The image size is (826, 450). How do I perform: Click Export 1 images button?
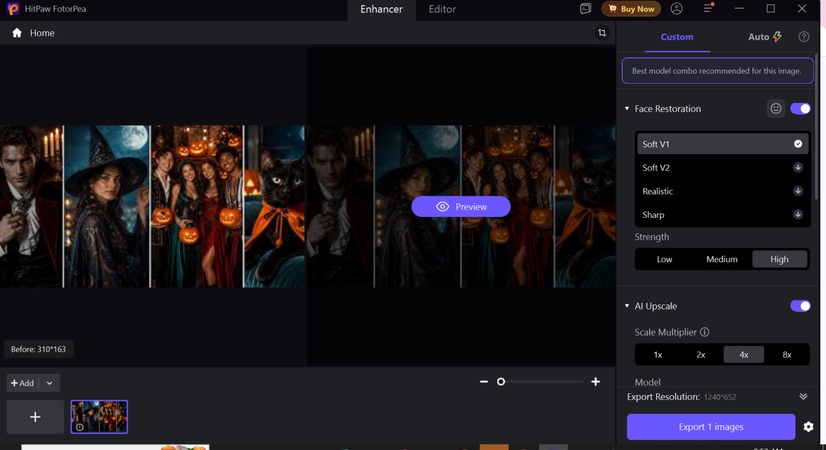click(x=711, y=427)
